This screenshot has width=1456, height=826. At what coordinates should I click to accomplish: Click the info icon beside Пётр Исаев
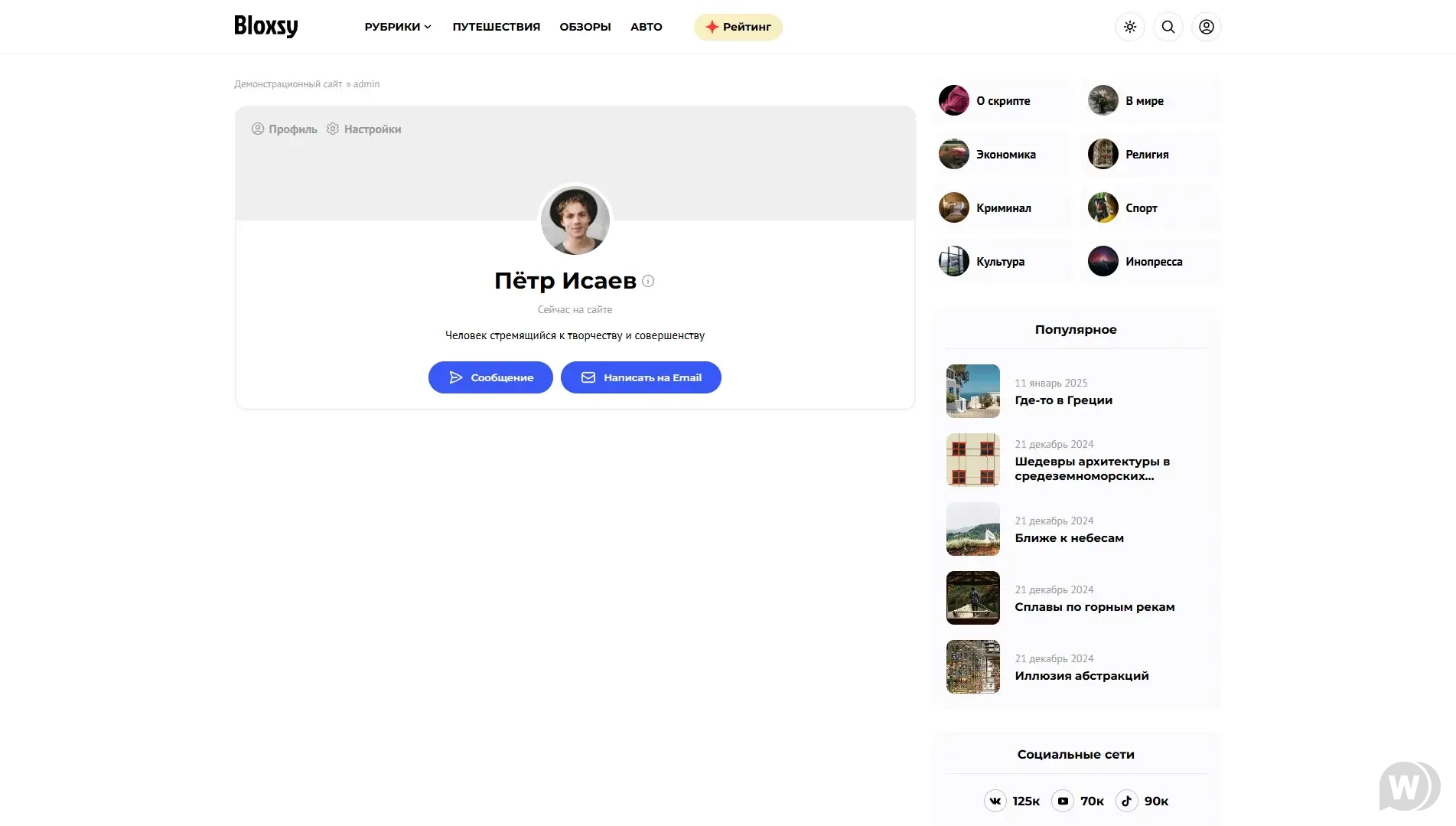point(648,281)
